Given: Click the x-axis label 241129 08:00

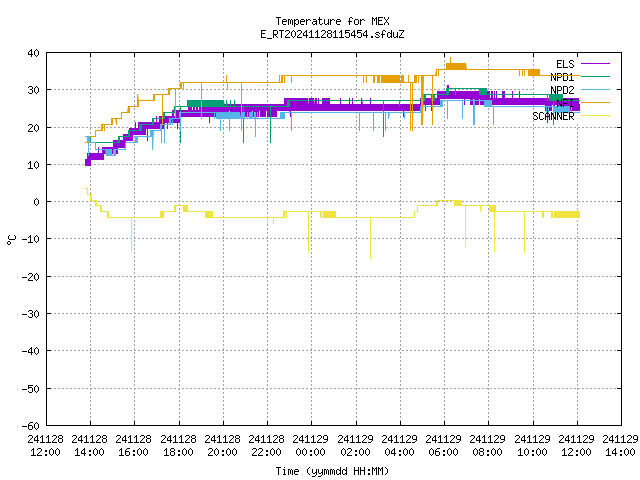Looking at the screenshot, I should click(488, 446).
